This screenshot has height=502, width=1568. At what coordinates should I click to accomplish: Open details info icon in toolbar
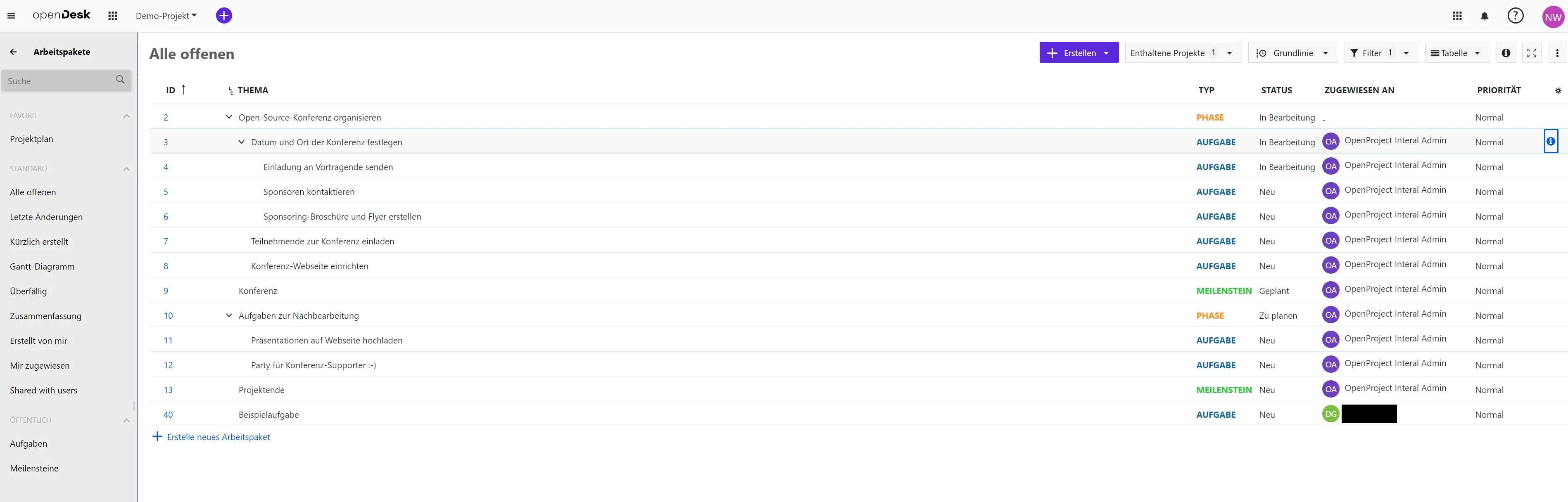(1505, 53)
